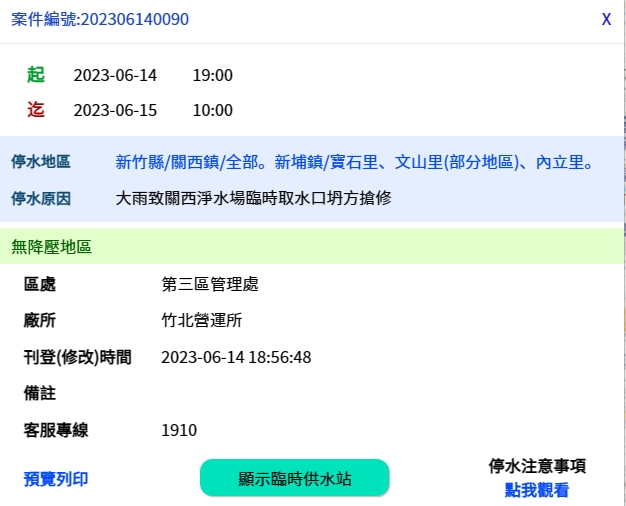Close the dialog with the X button
This screenshot has height=506, width=626.
pos(606,19)
